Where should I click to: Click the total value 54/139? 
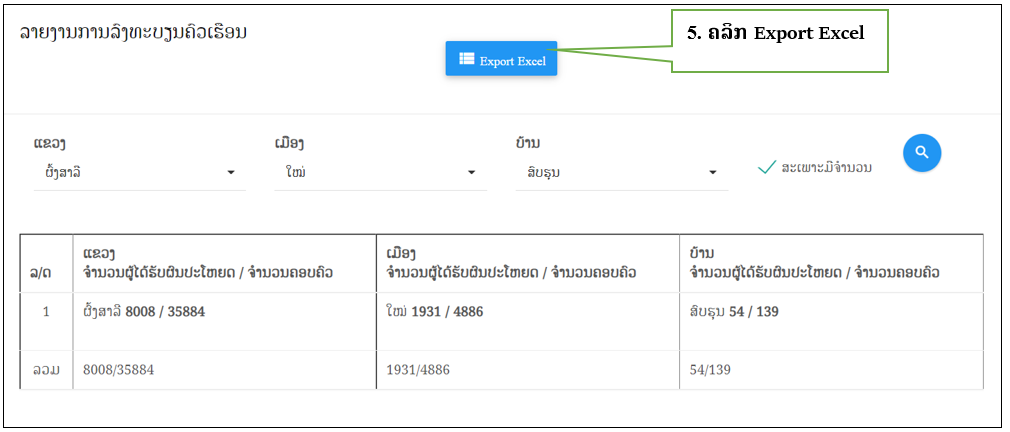[x=710, y=370]
